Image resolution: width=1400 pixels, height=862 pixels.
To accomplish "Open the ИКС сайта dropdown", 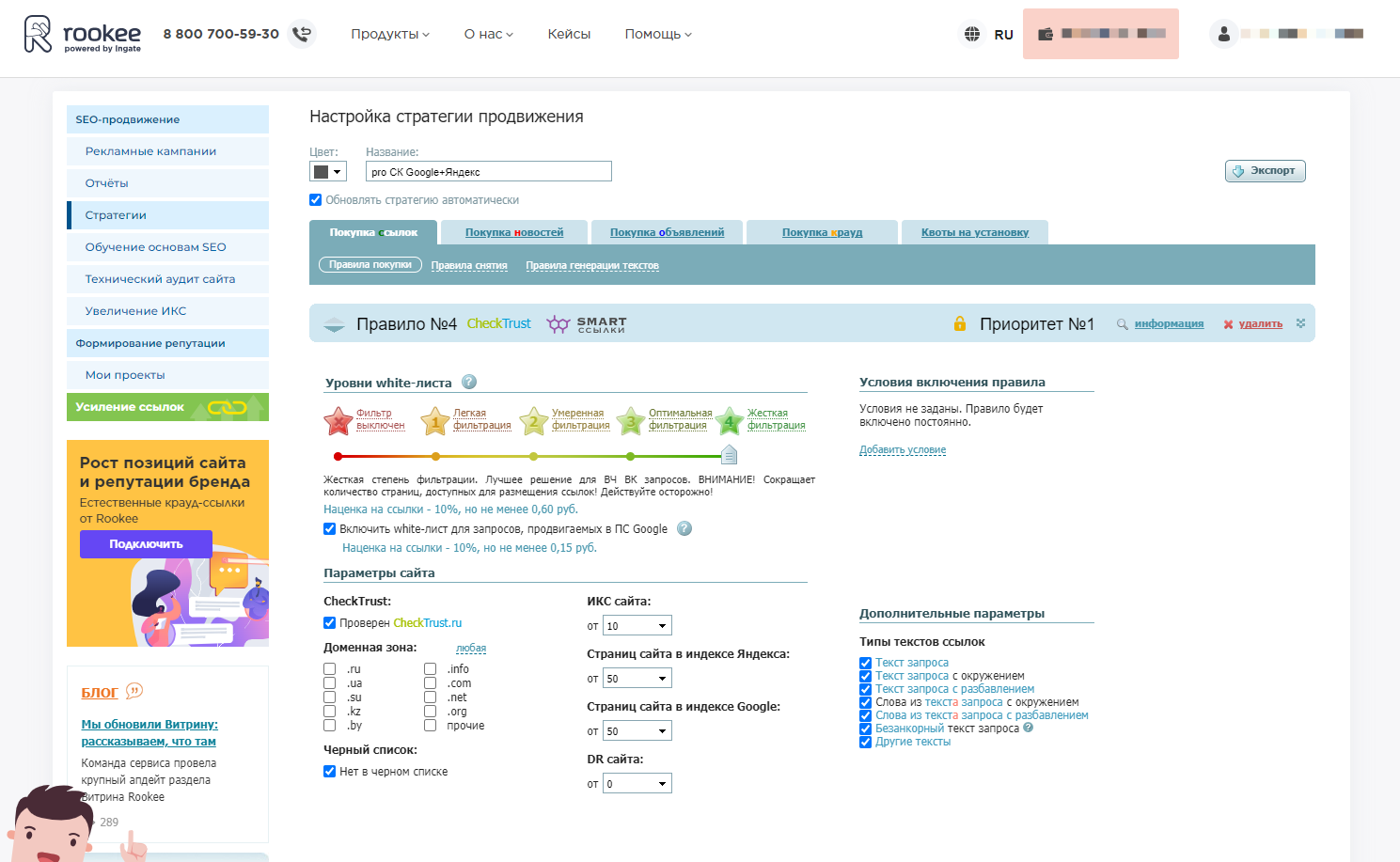I will click(637, 626).
